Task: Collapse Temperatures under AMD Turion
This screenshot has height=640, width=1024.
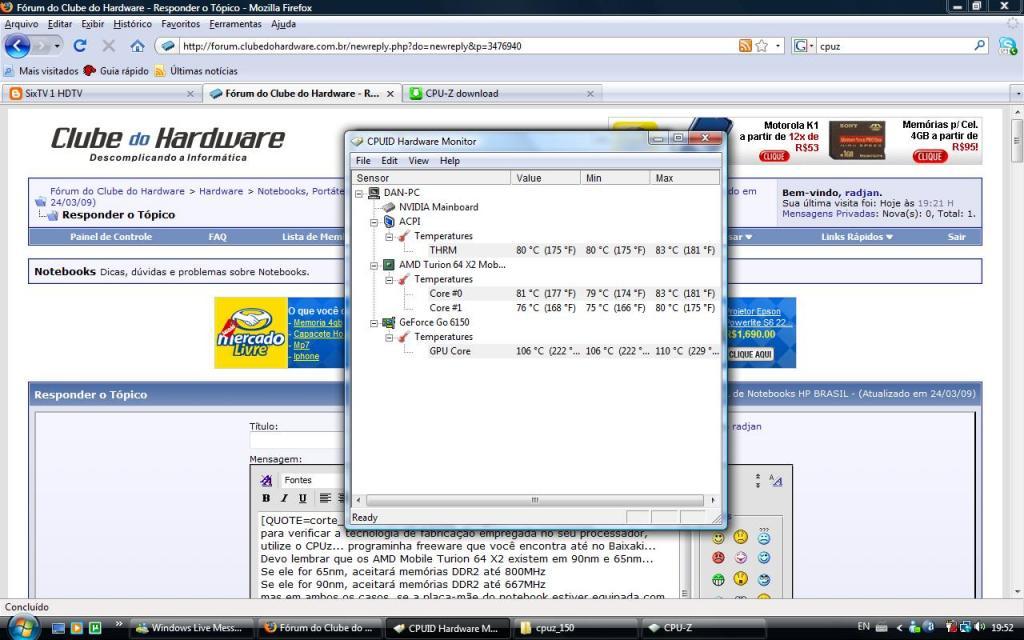Action: (x=389, y=280)
